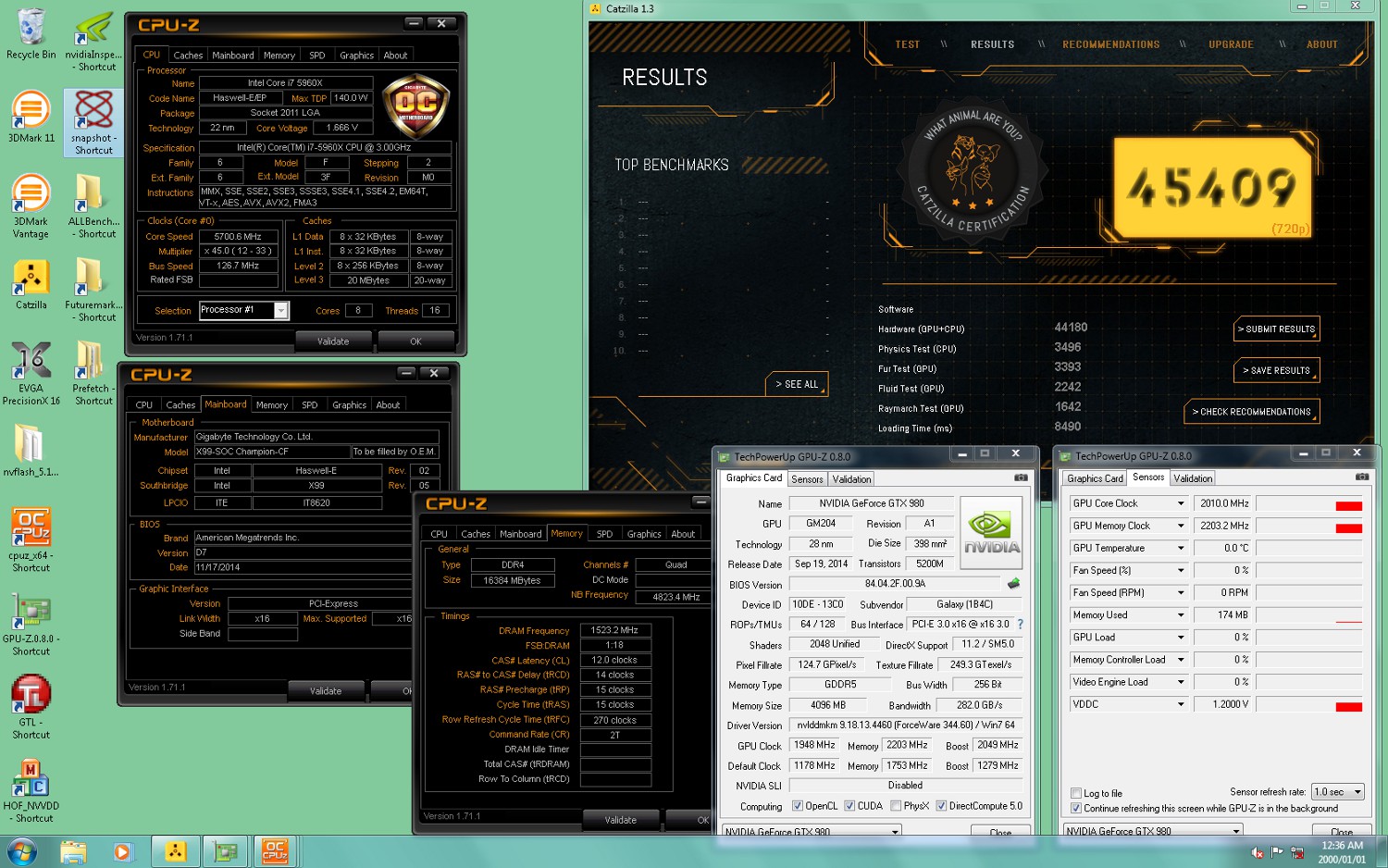Switch to the Caches tab in top CPU-Z window
The height and width of the screenshot is (868, 1388).
coord(188,56)
